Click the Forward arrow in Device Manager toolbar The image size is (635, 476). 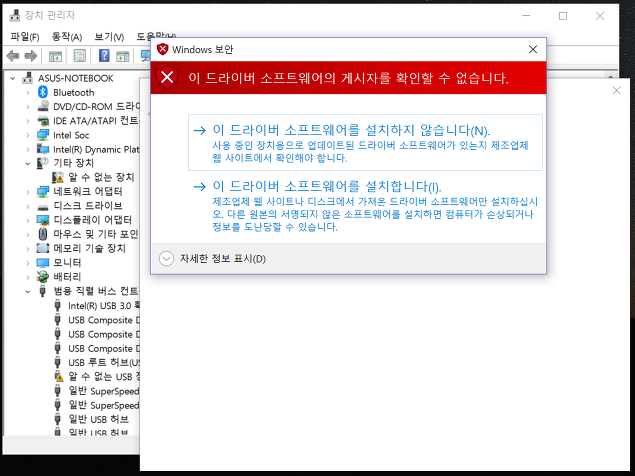pyautogui.click(x=31, y=56)
